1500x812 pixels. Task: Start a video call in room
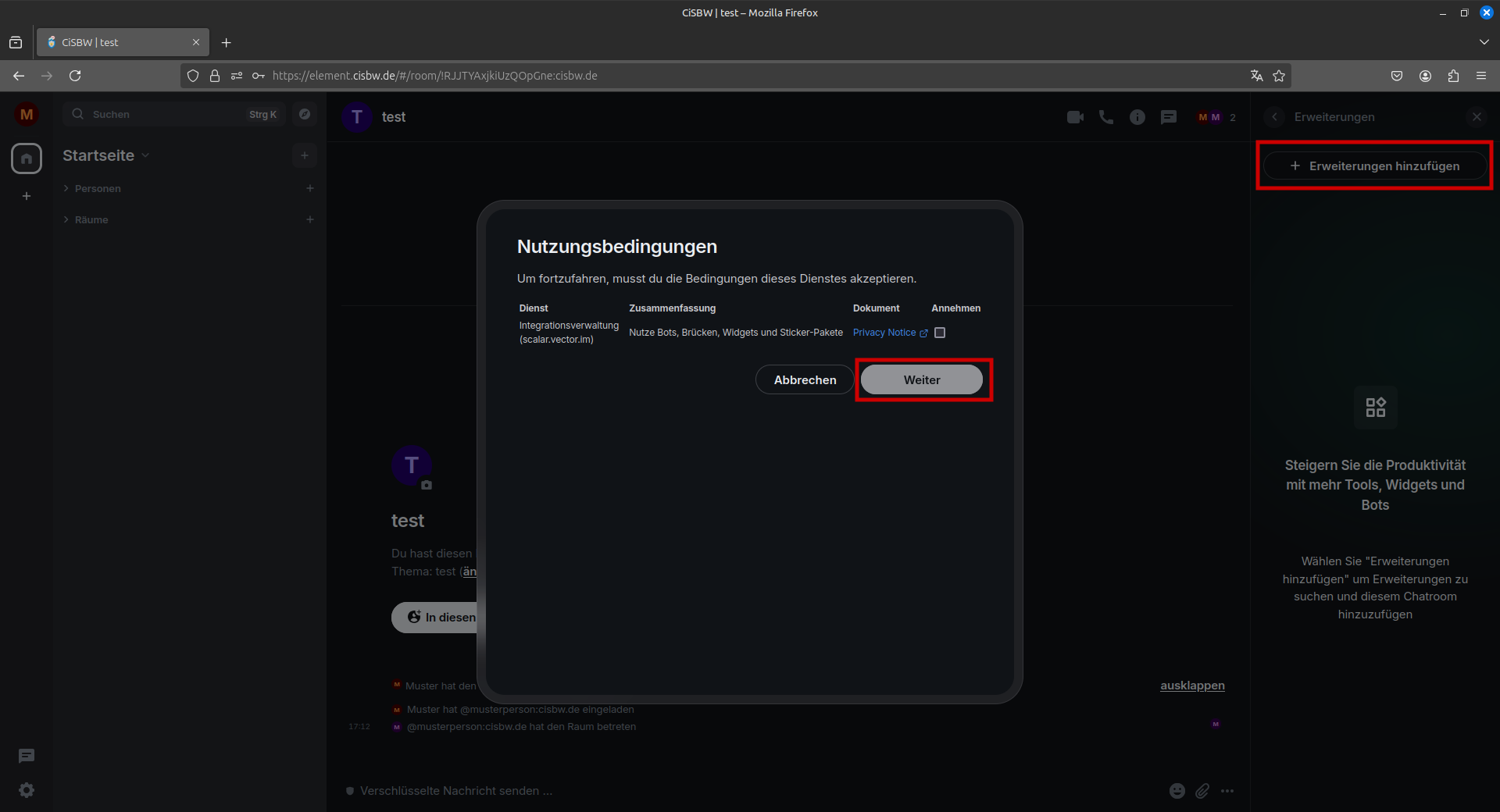[1075, 117]
